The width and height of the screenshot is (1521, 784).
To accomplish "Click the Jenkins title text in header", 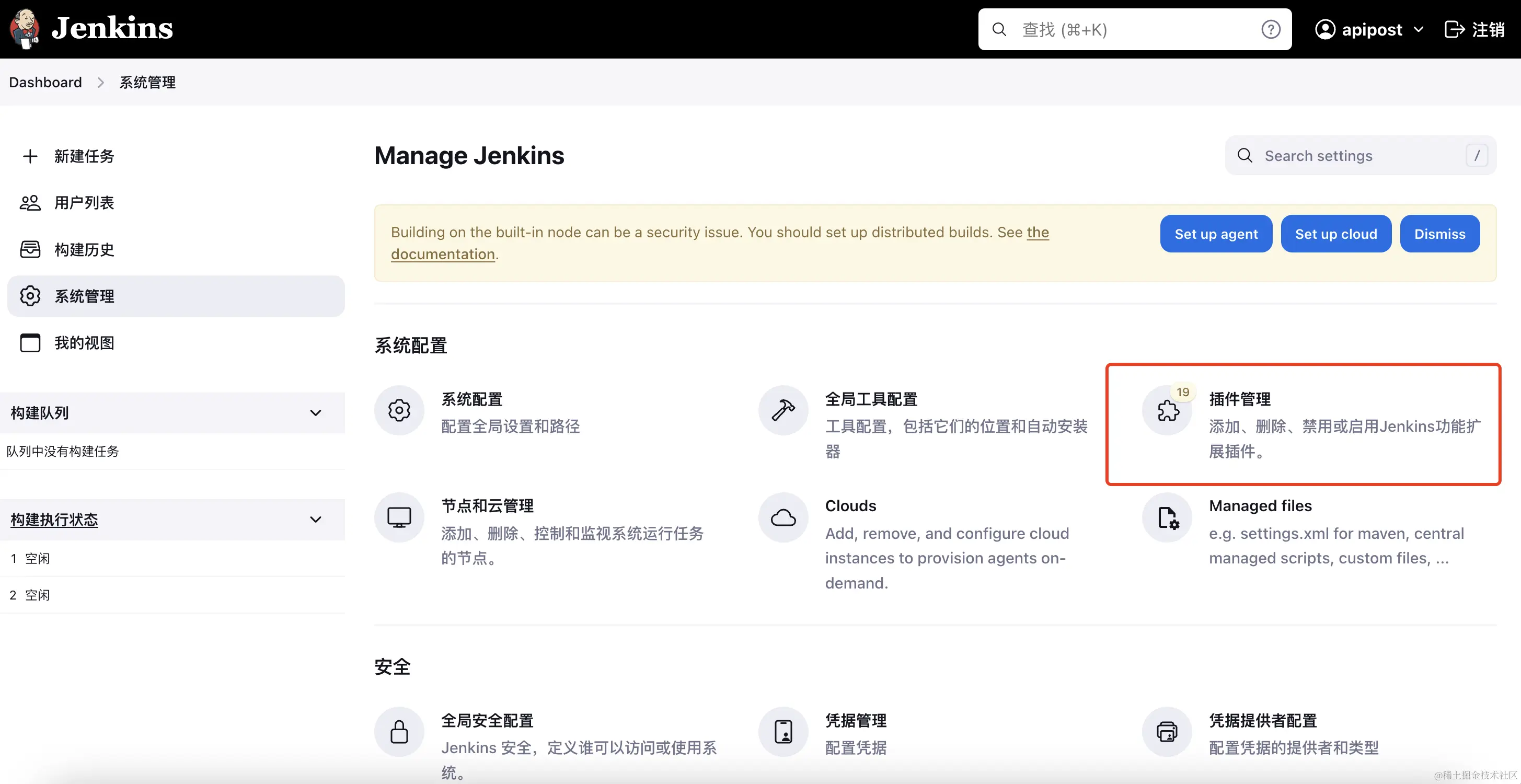I will pyautogui.click(x=112, y=28).
